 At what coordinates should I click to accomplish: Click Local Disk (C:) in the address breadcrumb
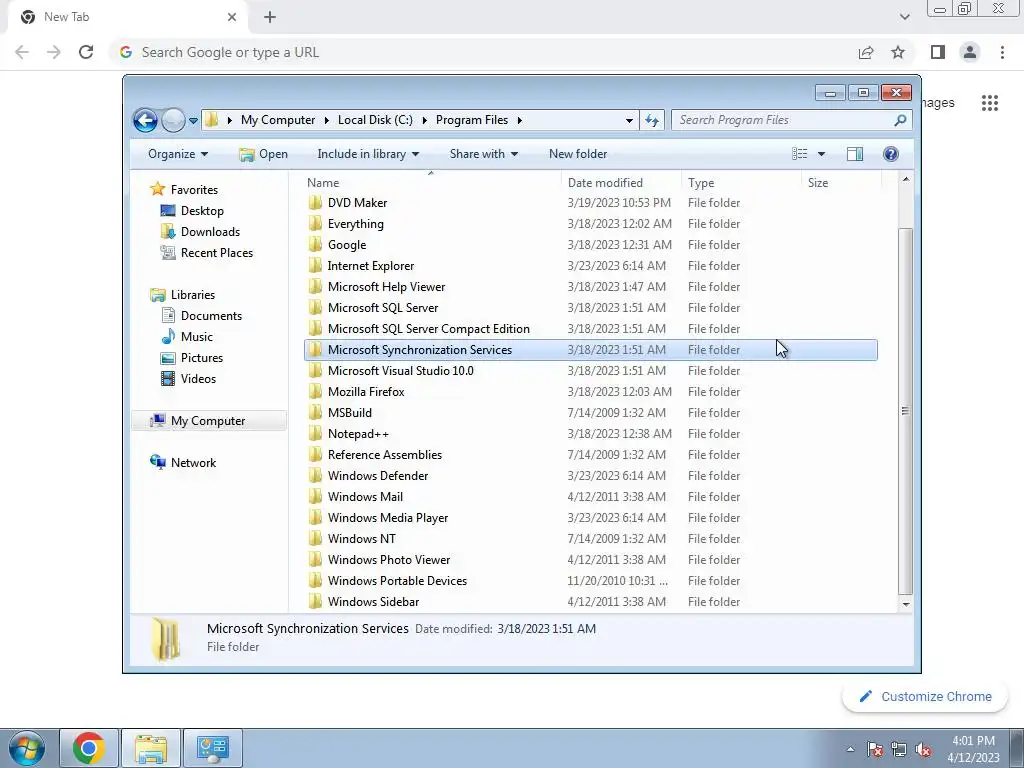click(x=375, y=120)
